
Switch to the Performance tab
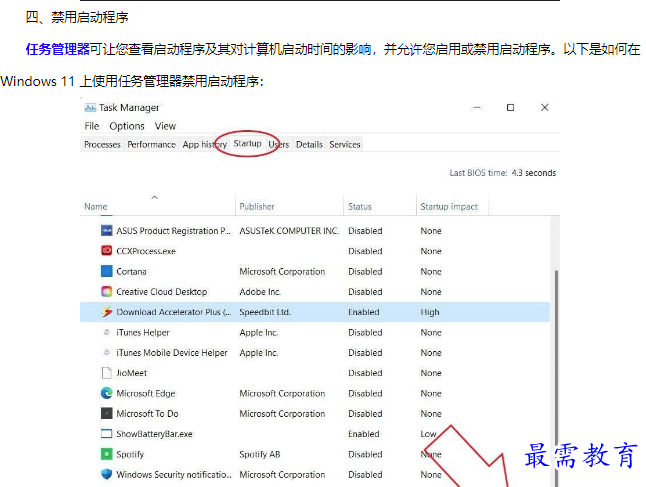[151, 145]
